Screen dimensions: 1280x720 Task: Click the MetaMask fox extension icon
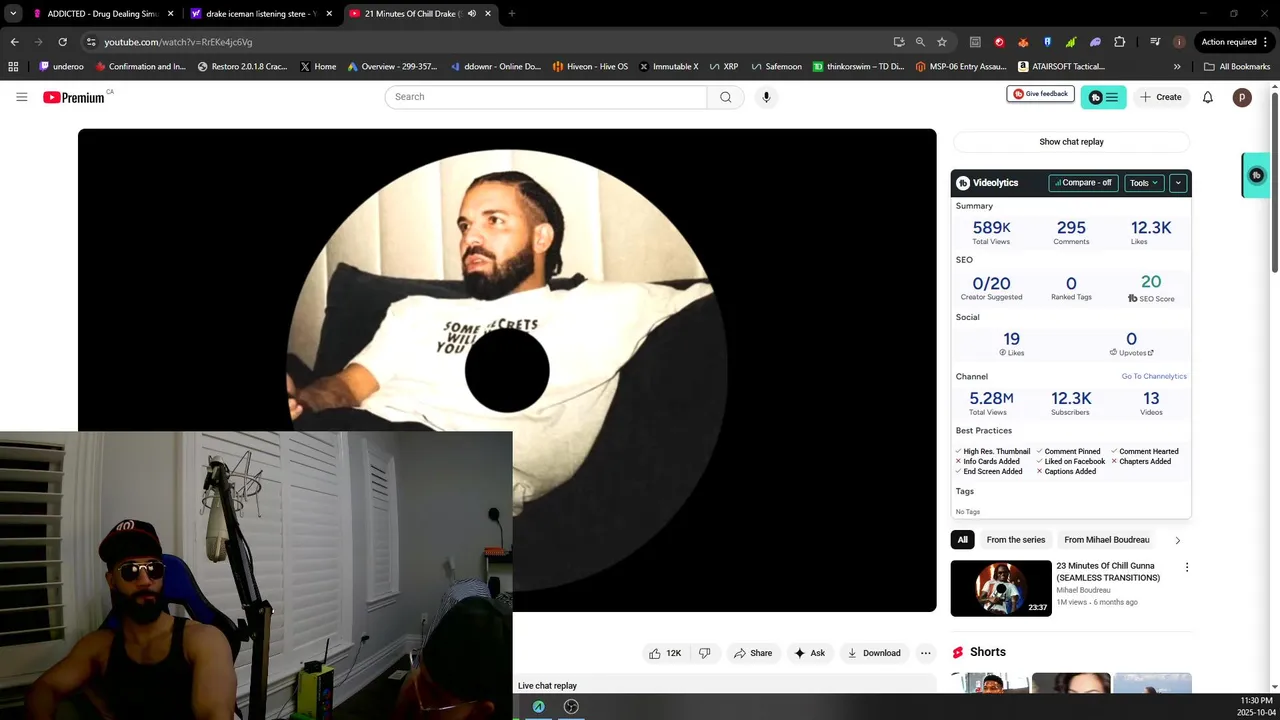click(1023, 42)
